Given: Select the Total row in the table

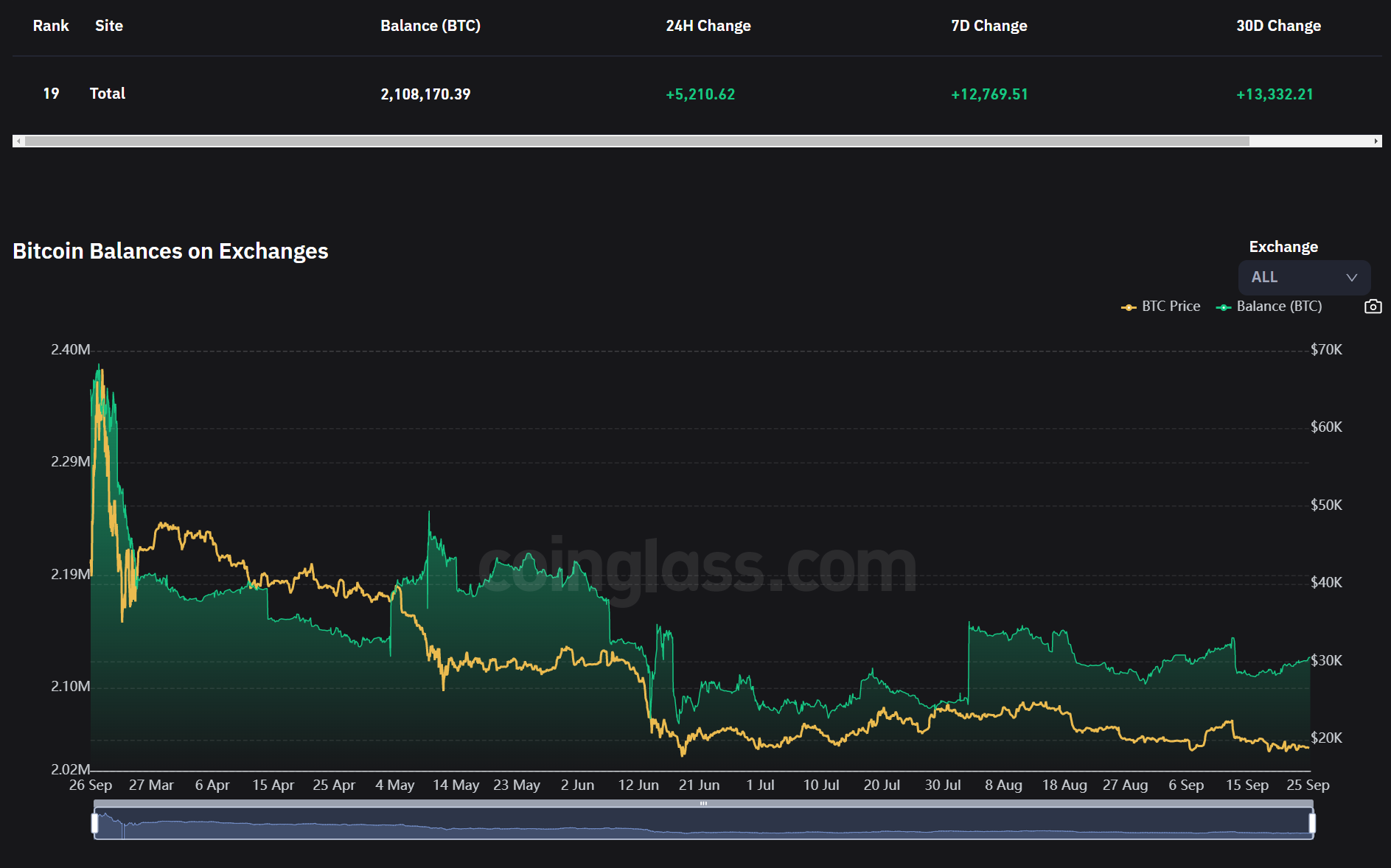Looking at the screenshot, I should [107, 94].
